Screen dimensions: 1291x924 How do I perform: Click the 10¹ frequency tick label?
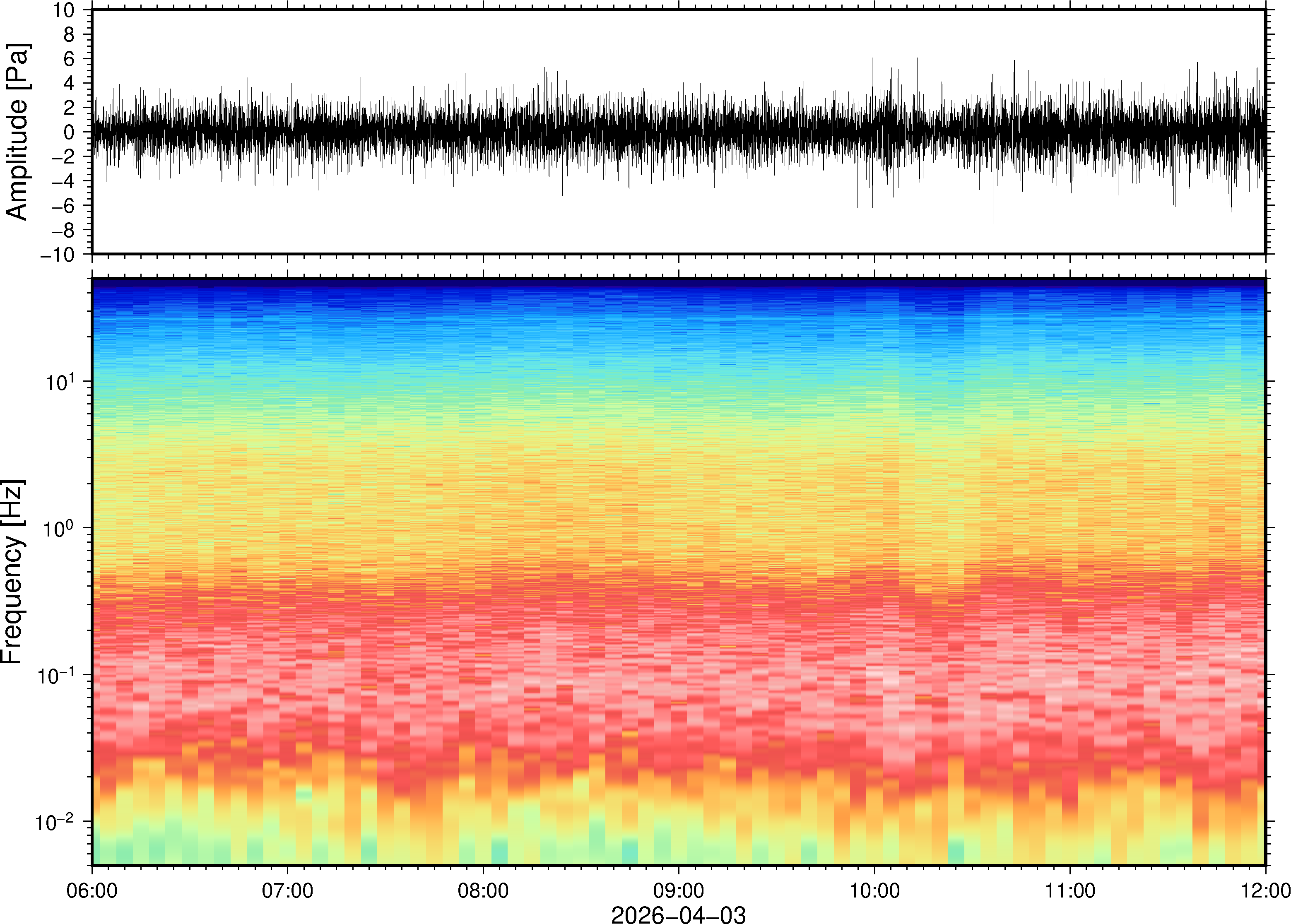pyautogui.click(x=59, y=382)
